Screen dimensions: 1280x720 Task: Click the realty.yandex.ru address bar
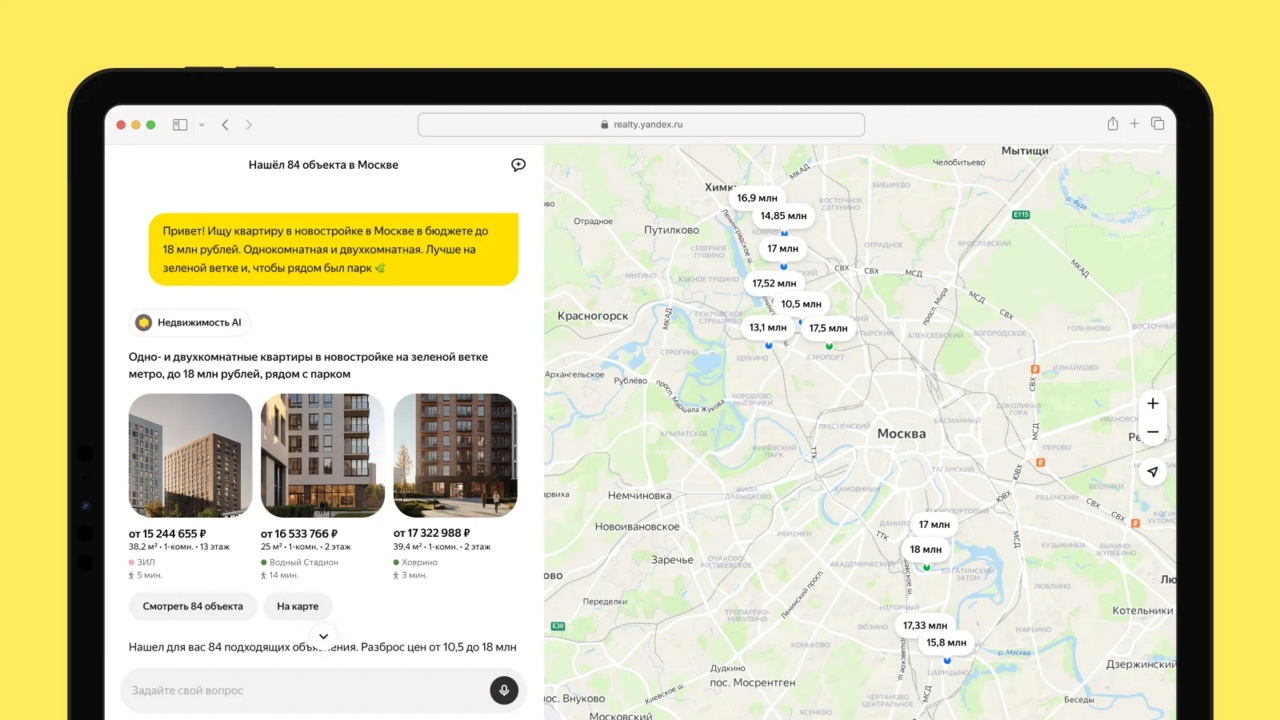(640, 125)
